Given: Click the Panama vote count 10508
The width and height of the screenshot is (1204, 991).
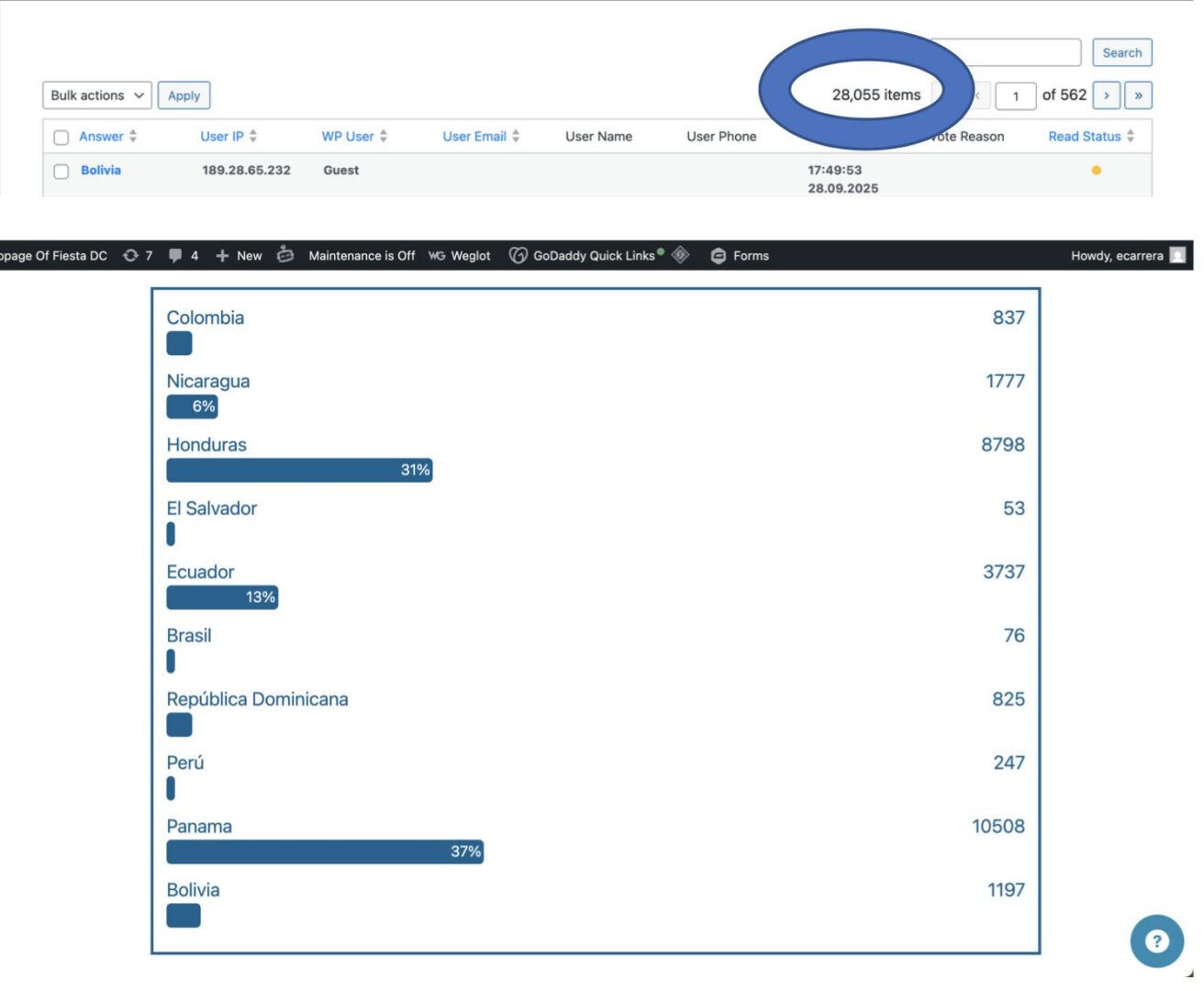Looking at the screenshot, I should 998,826.
